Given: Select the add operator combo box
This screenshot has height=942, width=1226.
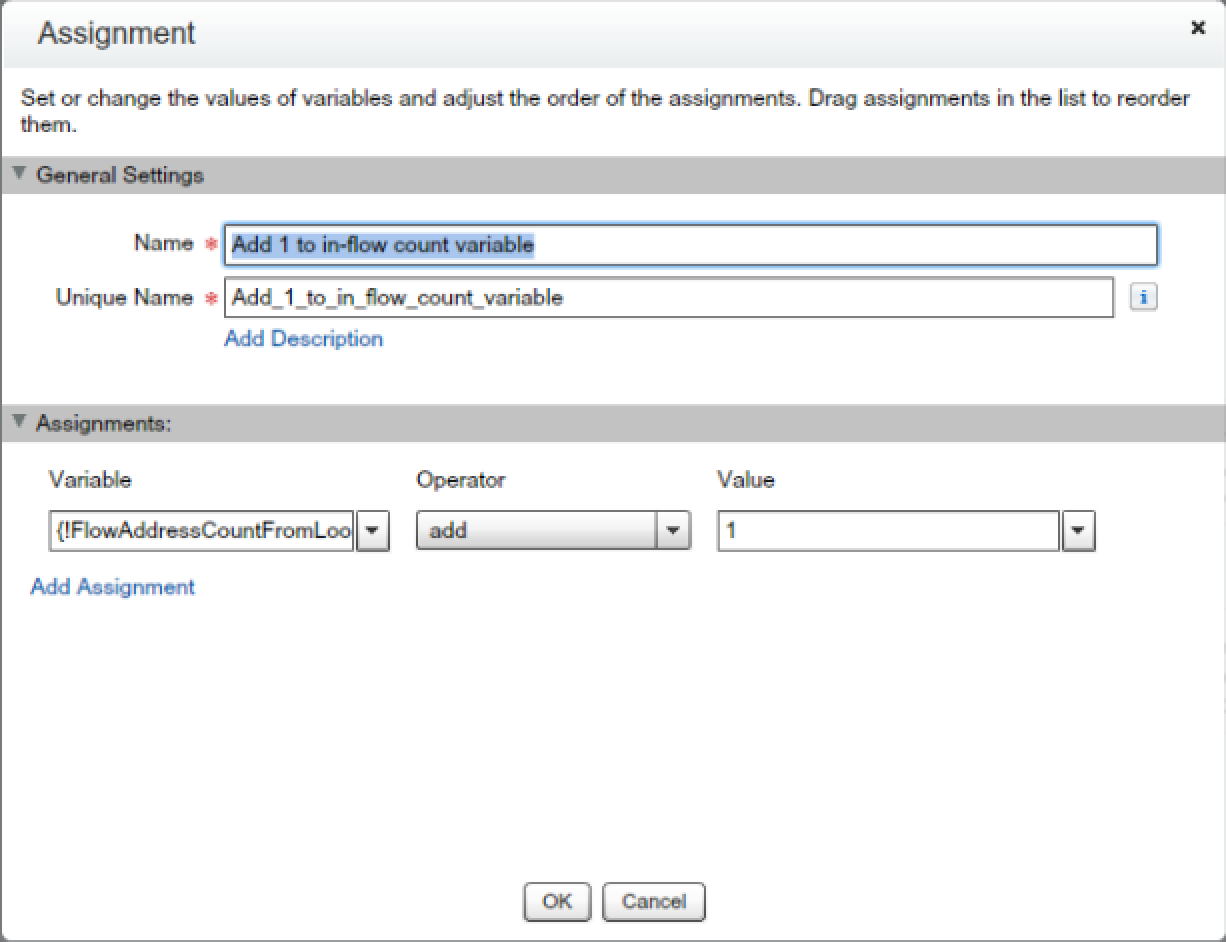Looking at the screenshot, I should pyautogui.click(x=540, y=531).
